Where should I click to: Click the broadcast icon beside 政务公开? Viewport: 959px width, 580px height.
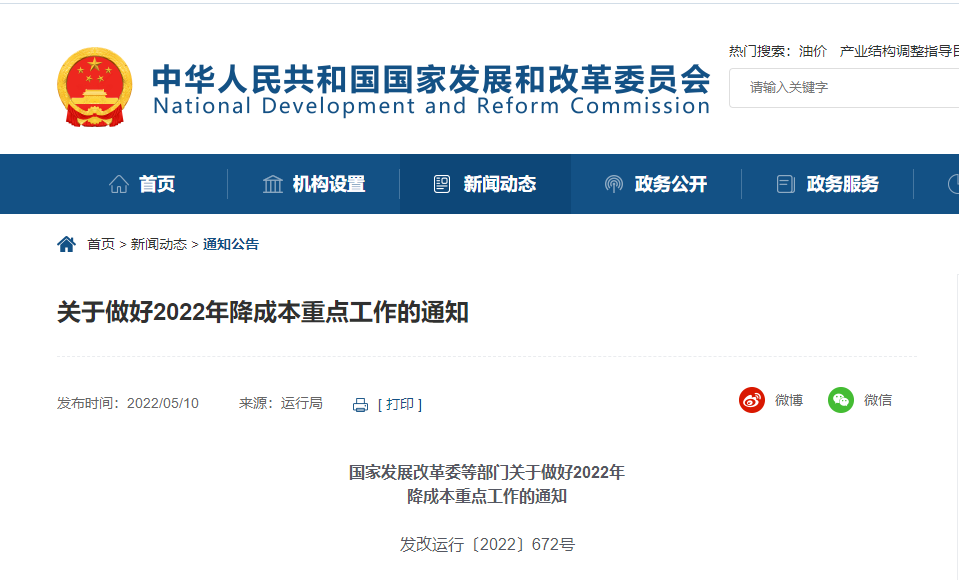pos(614,184)
